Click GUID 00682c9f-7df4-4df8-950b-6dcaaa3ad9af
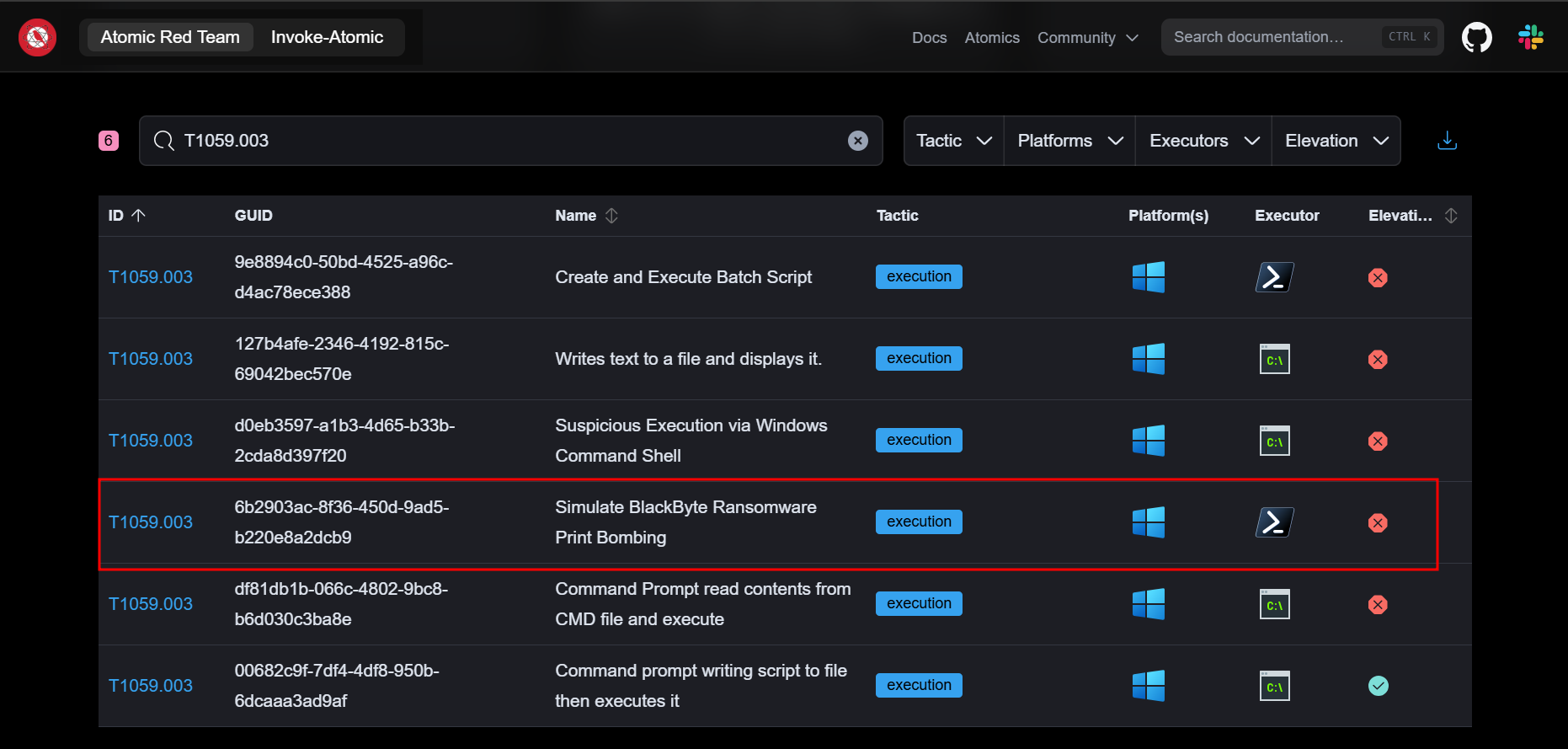The image size is (1568, 749). point(337,686)
